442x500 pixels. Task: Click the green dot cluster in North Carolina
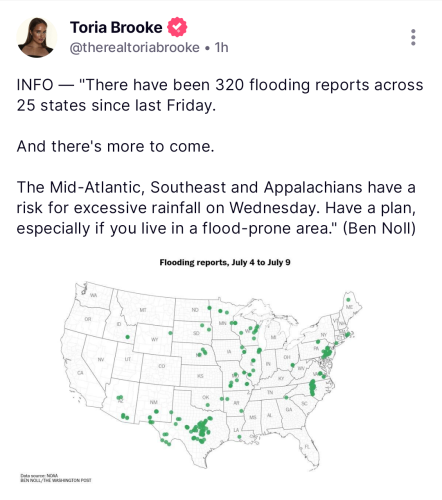coord(312,387)
